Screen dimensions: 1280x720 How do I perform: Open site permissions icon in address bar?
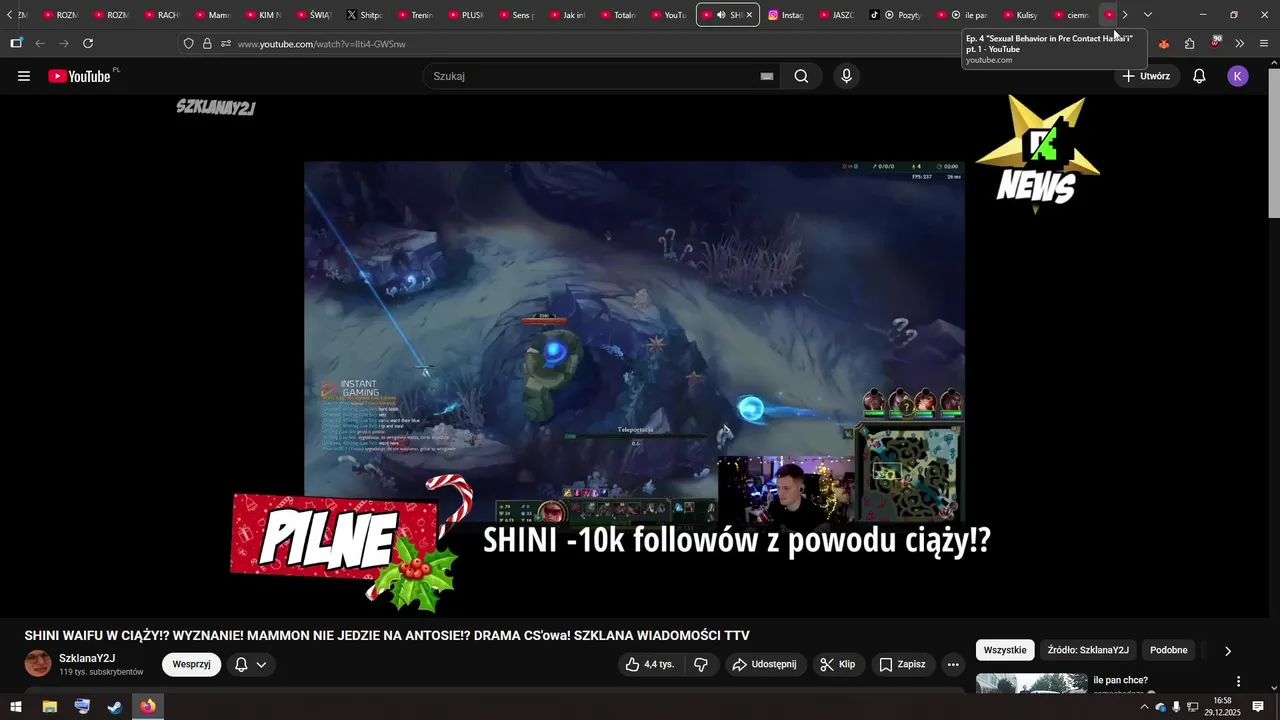point(226,44)
